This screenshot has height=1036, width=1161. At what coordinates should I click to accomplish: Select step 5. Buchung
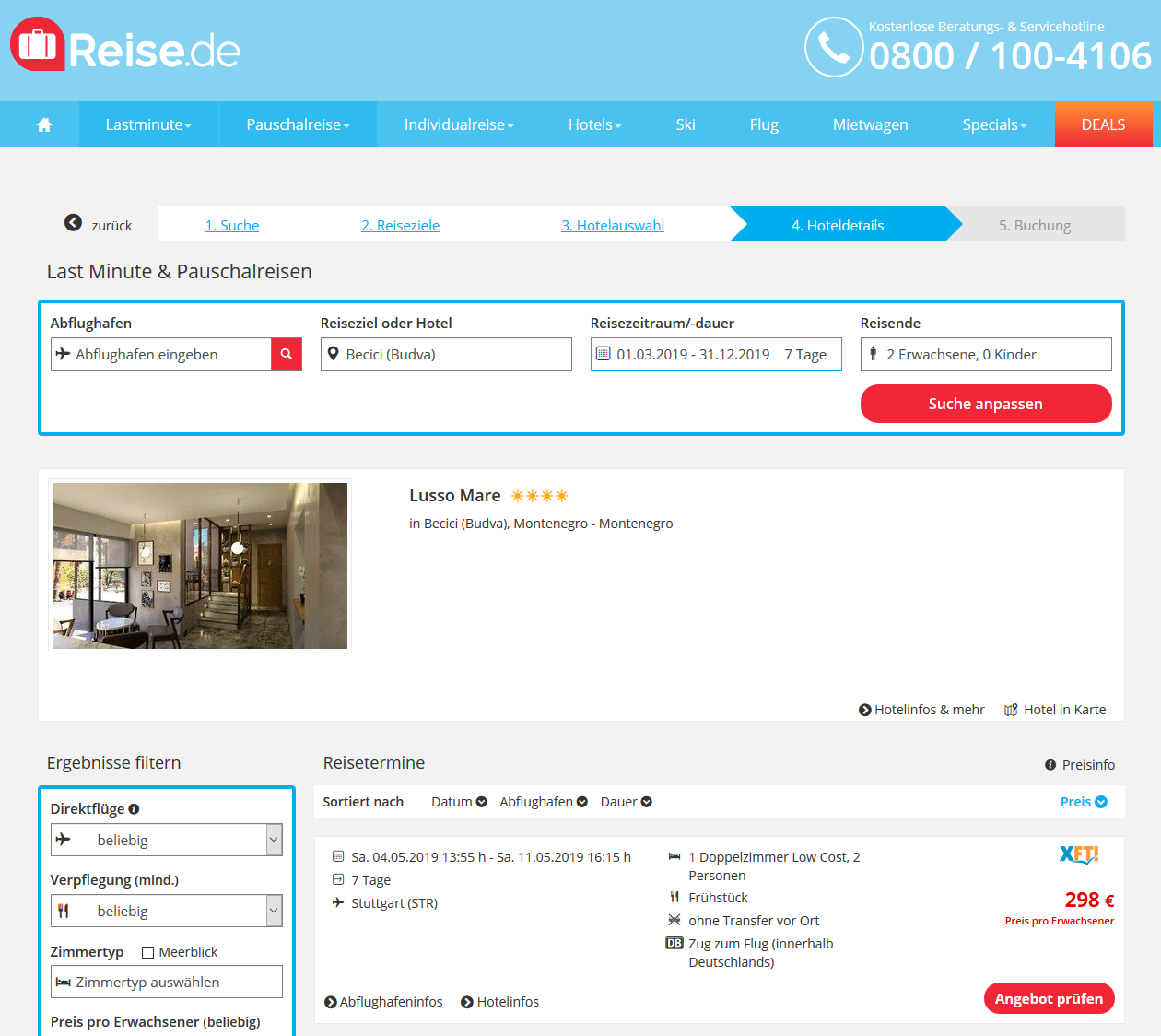tap(1035, 225)
